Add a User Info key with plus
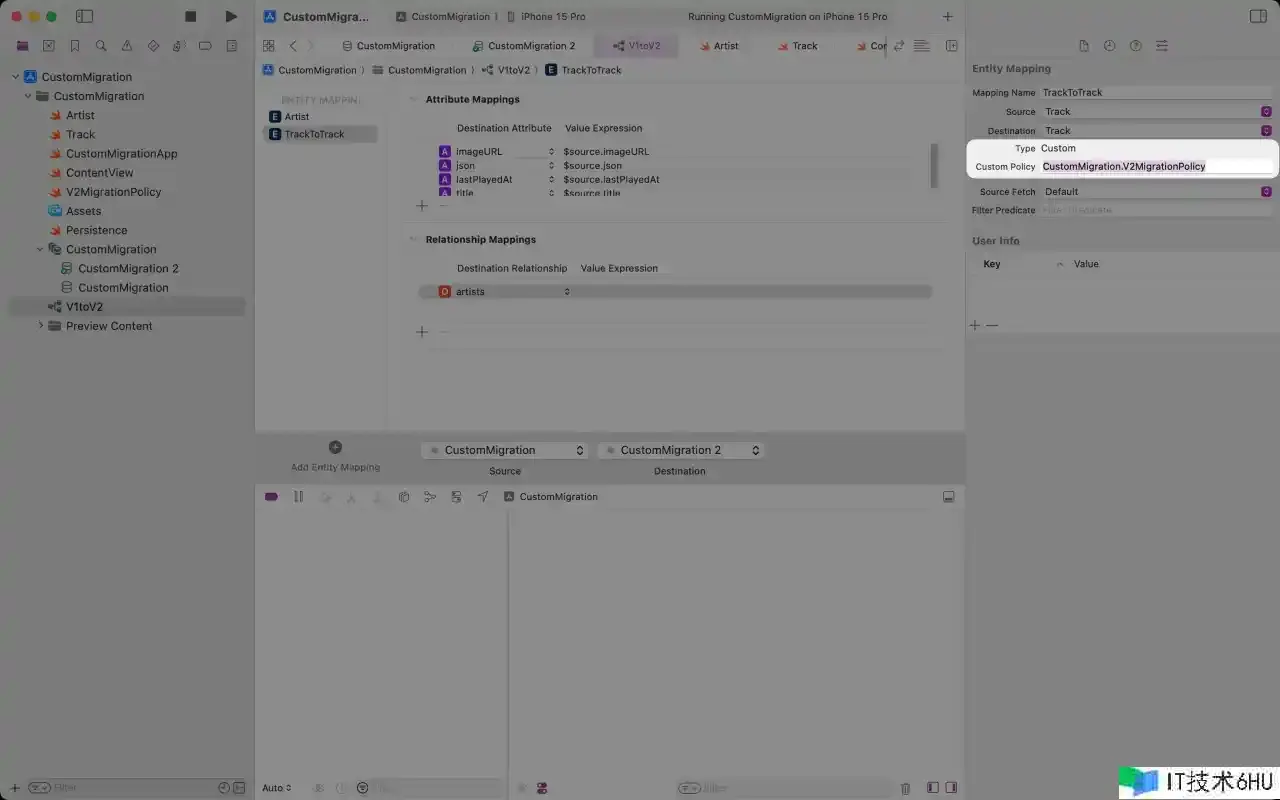The height and width of the screenshot is (800, 1280). 975,325
